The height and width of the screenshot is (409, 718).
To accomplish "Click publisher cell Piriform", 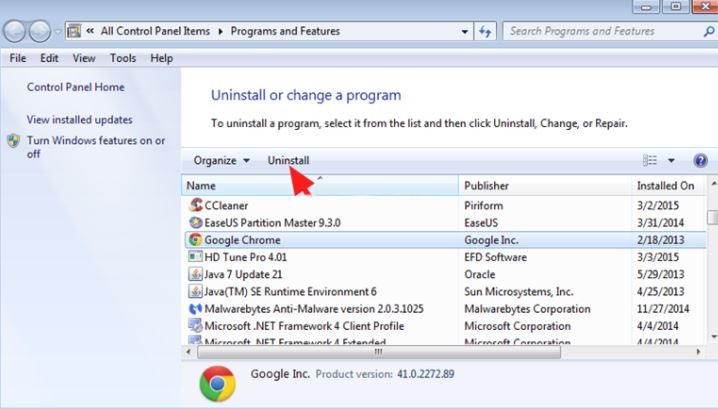I will coord(484,205).
